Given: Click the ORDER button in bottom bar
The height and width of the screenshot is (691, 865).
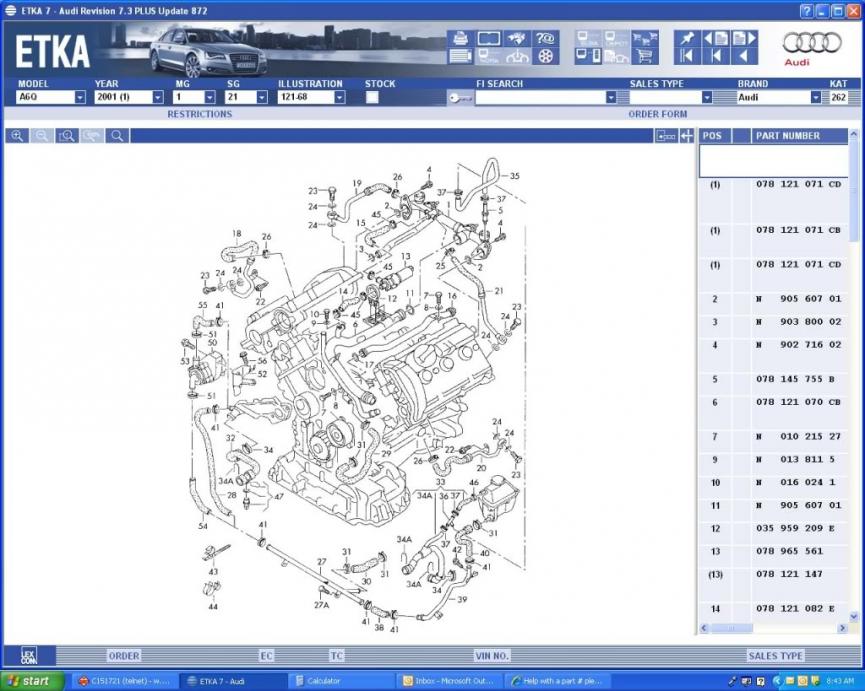Looking at the screenshot, I should [x=124, y=656].
